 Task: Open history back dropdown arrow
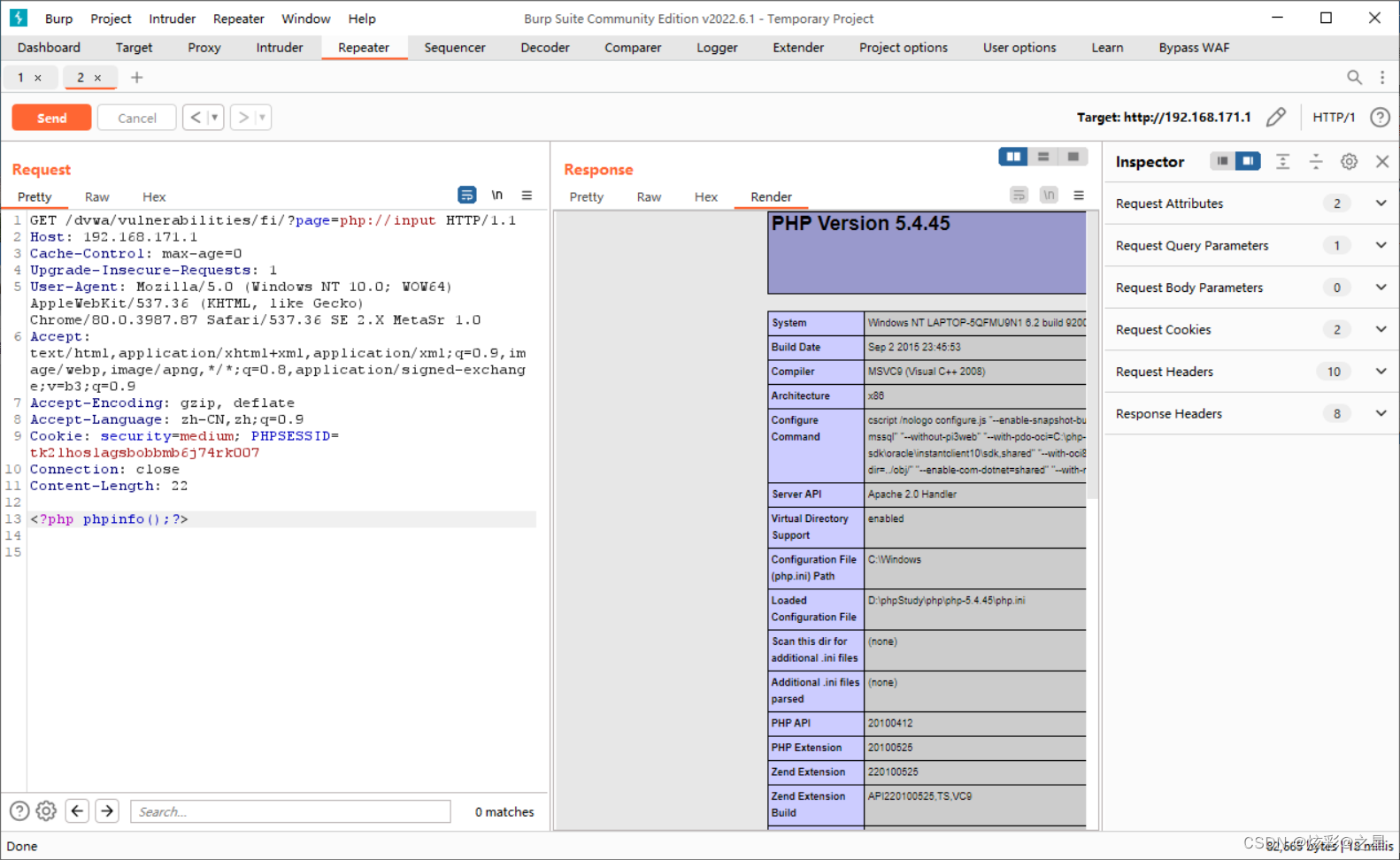[x=215, y=118]
